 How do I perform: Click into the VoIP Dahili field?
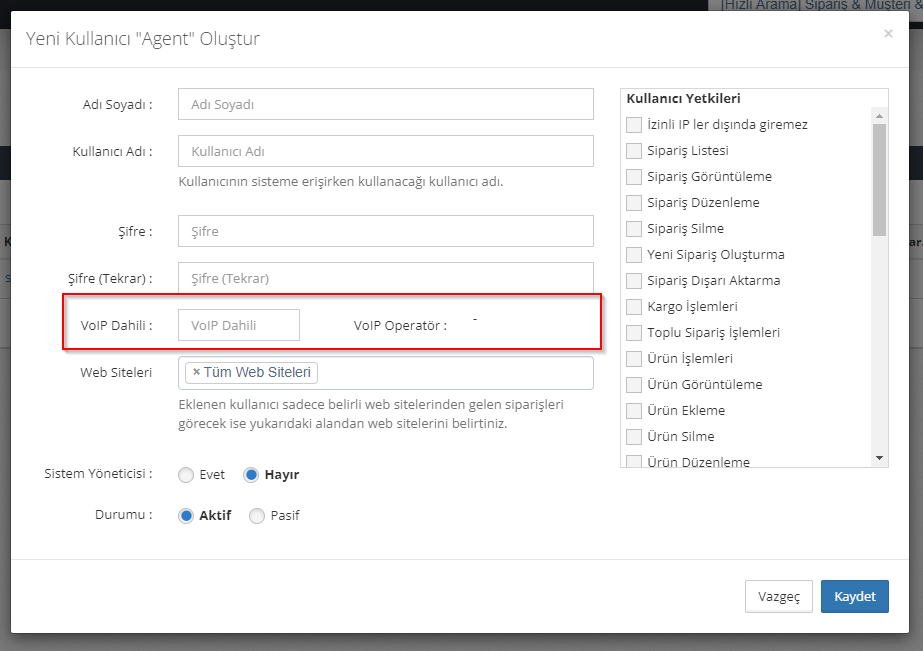coord(238,325)
